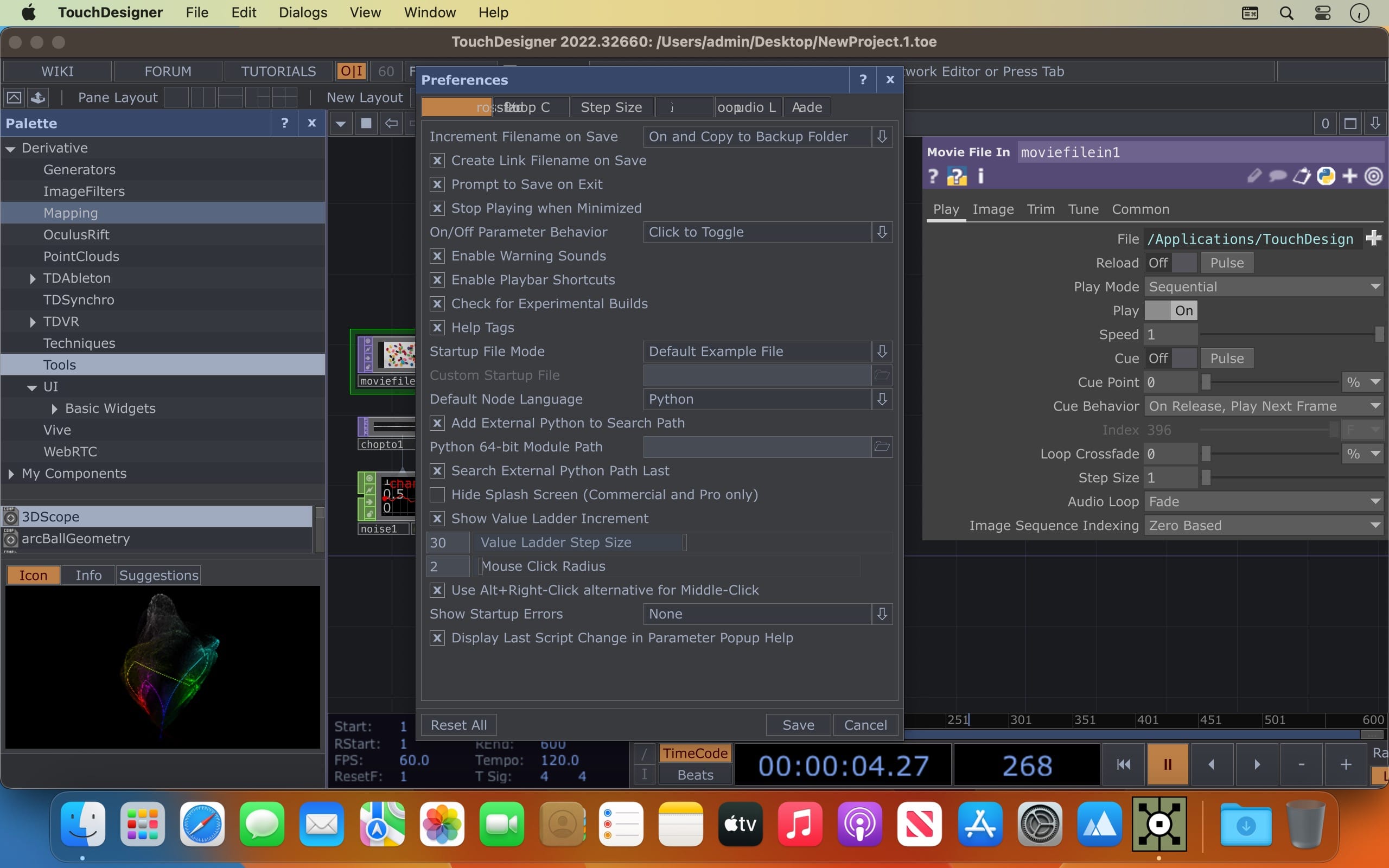Open Python help for moviefilein1 operator

pyautogui.click(x=956, y=176)
